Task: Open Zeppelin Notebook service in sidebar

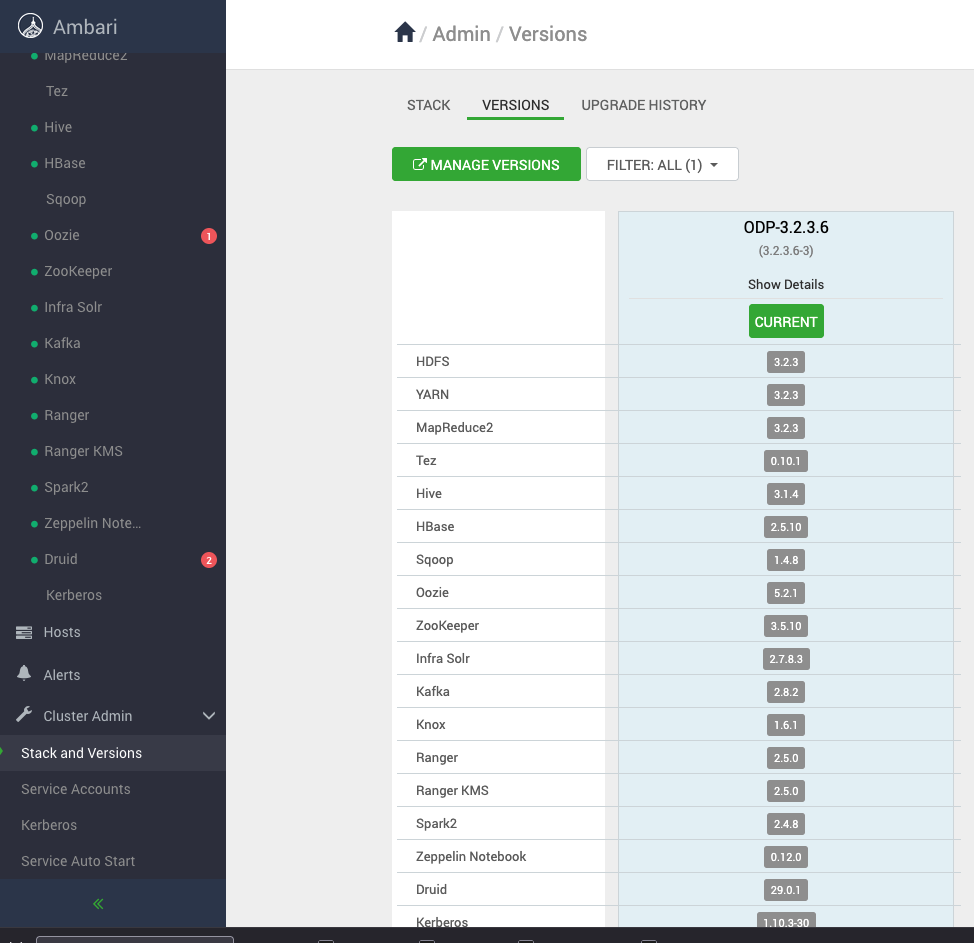Action: (93, 524)
